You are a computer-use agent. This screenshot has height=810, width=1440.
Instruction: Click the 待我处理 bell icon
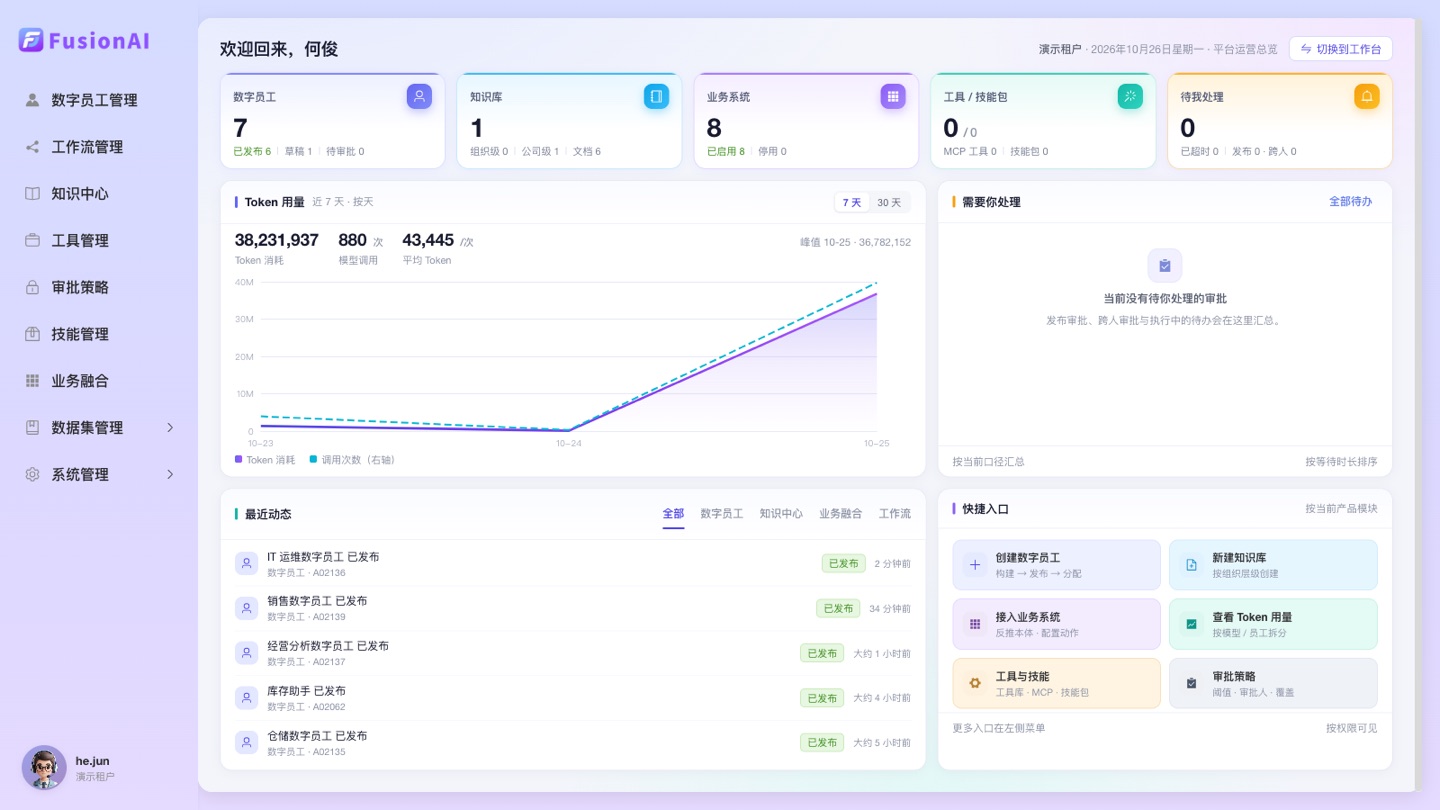(1367, 96)
